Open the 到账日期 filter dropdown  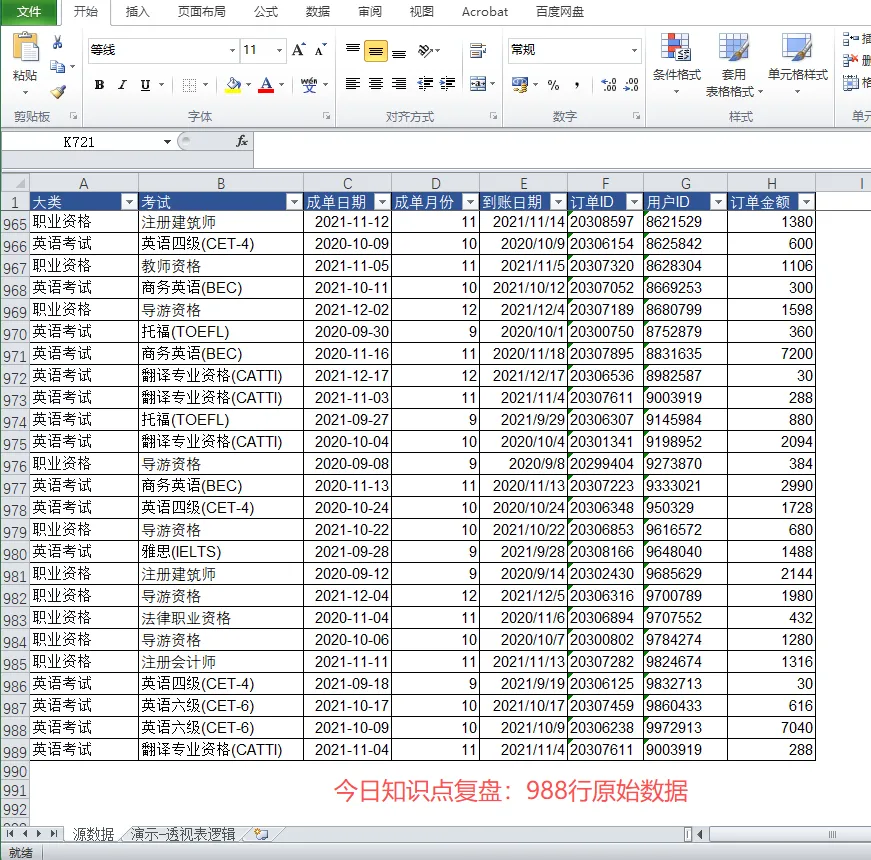click(x=558, y=202)
